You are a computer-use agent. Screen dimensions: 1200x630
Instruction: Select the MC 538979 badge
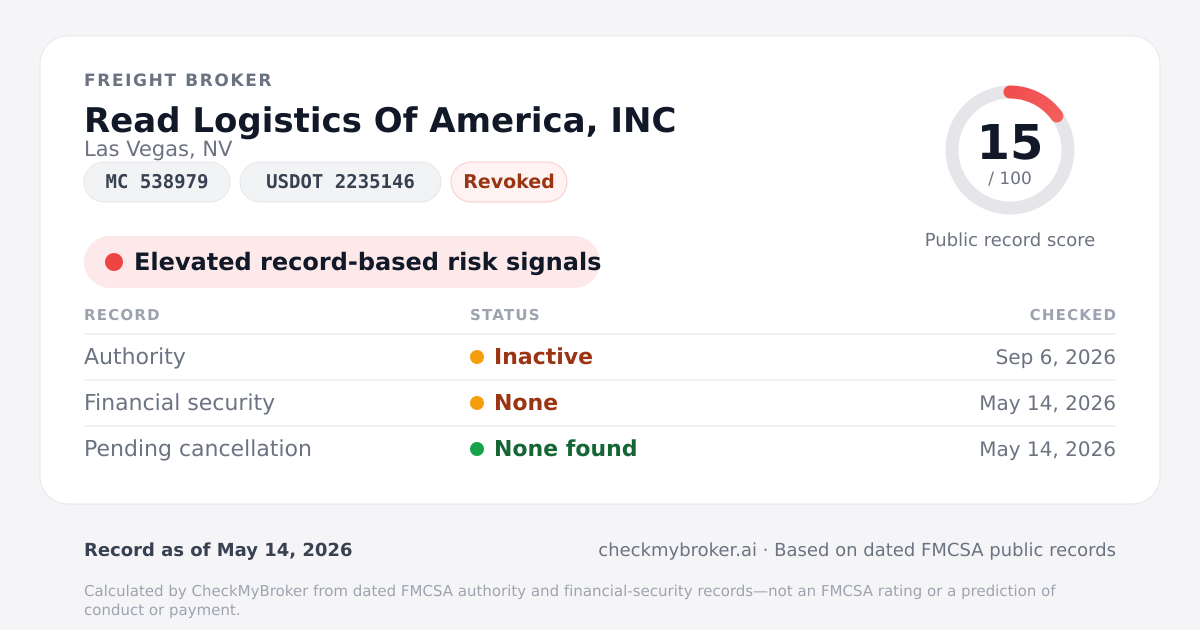(x=157, y=182)
